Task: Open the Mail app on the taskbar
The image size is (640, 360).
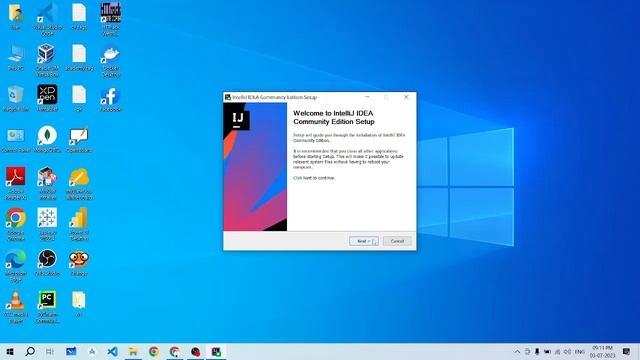Action: (x=71, y=351)
